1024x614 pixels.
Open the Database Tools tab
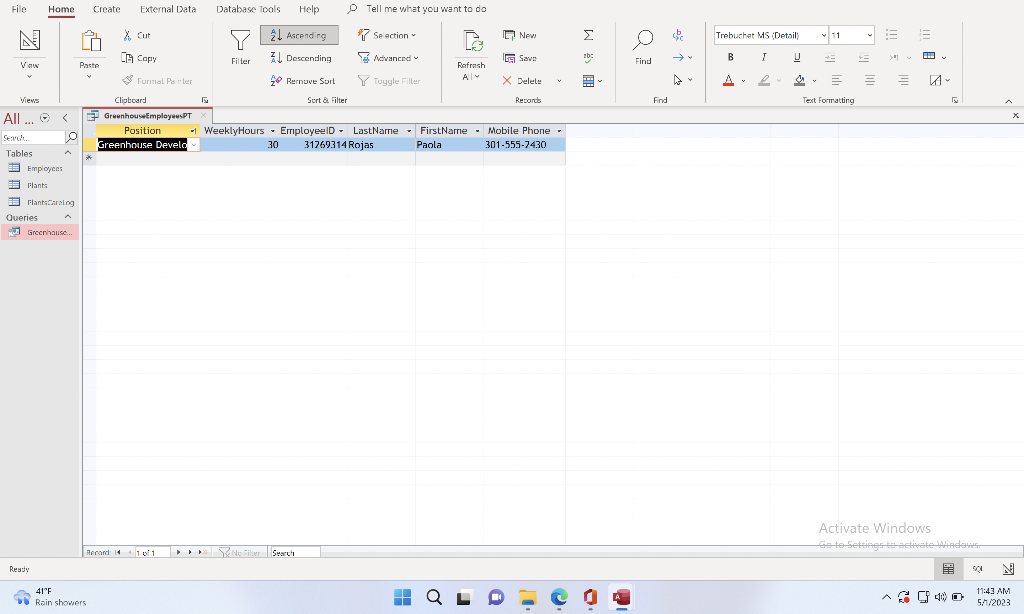[248, 9]
